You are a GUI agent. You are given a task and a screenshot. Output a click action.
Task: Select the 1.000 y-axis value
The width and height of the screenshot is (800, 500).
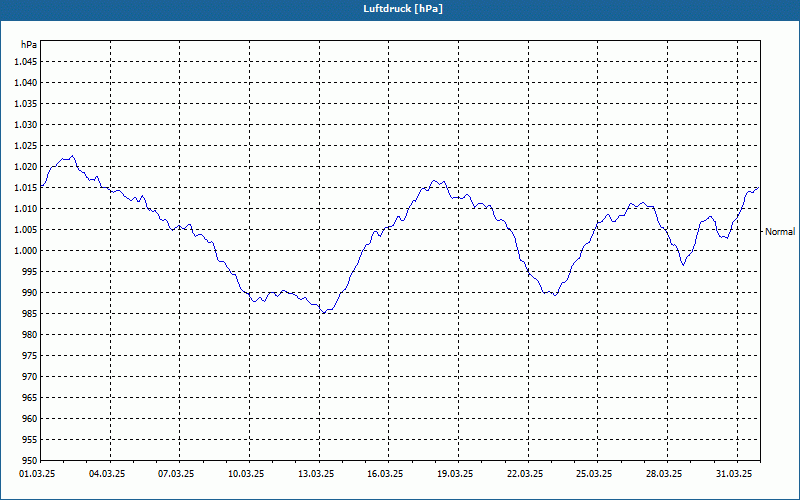26,251
